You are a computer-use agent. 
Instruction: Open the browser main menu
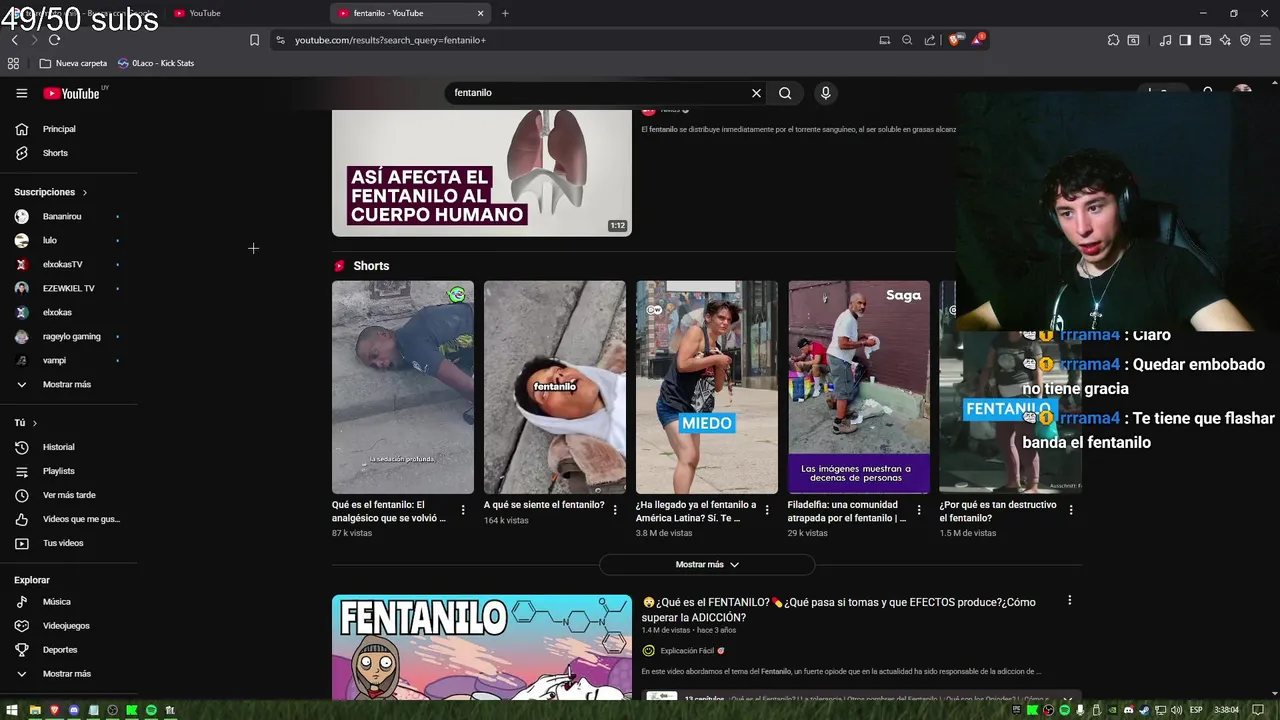[x=1266, y=40]
